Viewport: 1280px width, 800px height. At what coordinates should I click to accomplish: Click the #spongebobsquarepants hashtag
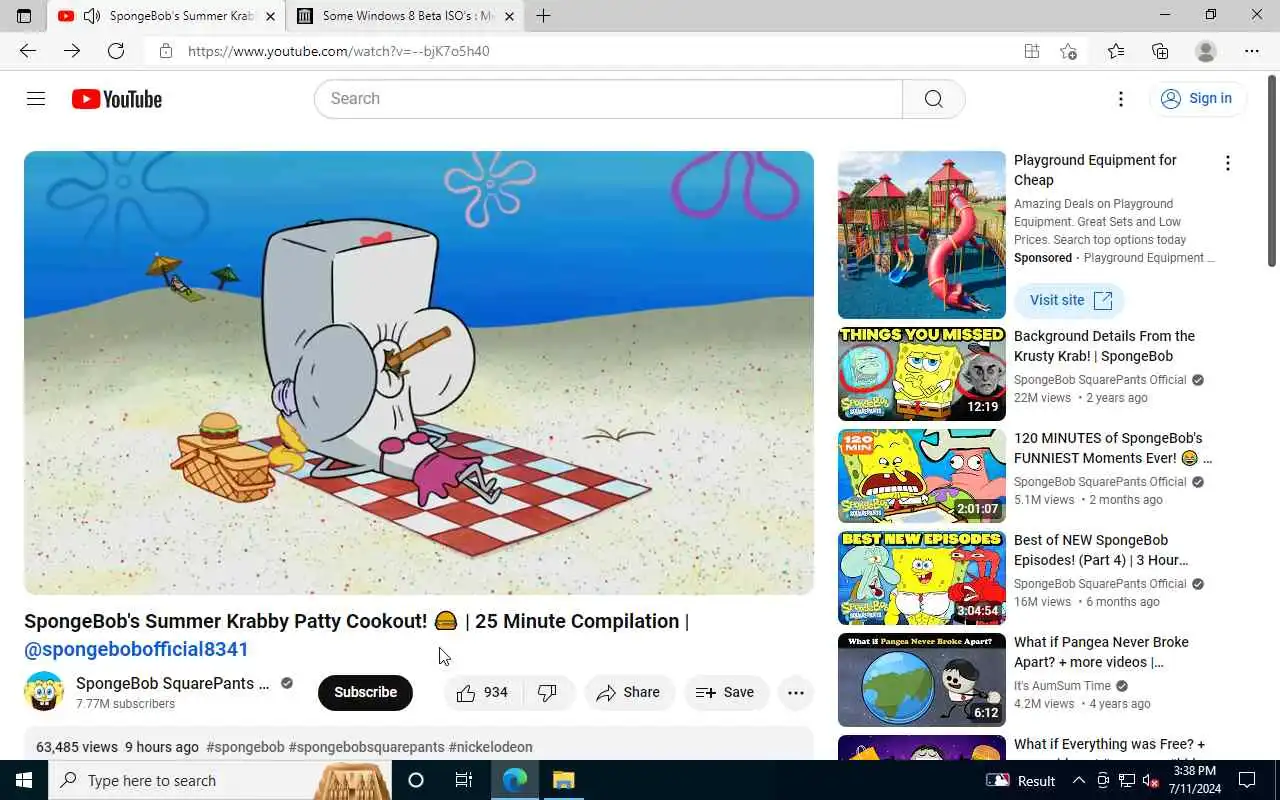click(366, 747)
